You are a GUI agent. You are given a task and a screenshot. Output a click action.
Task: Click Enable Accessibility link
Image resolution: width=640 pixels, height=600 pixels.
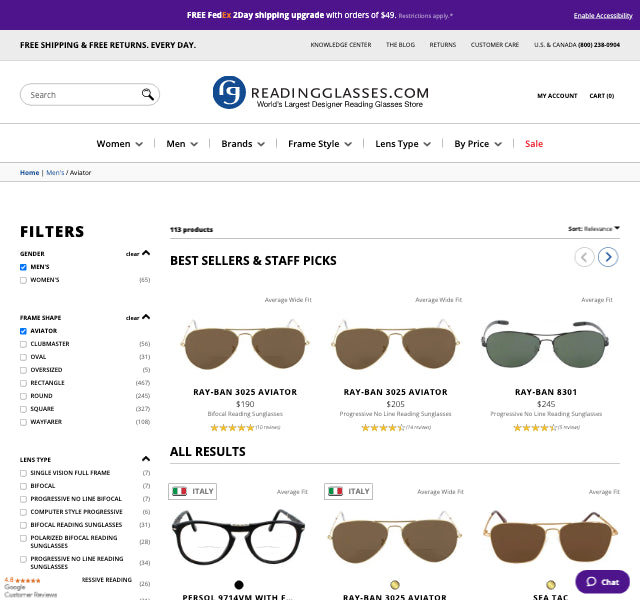603,16
